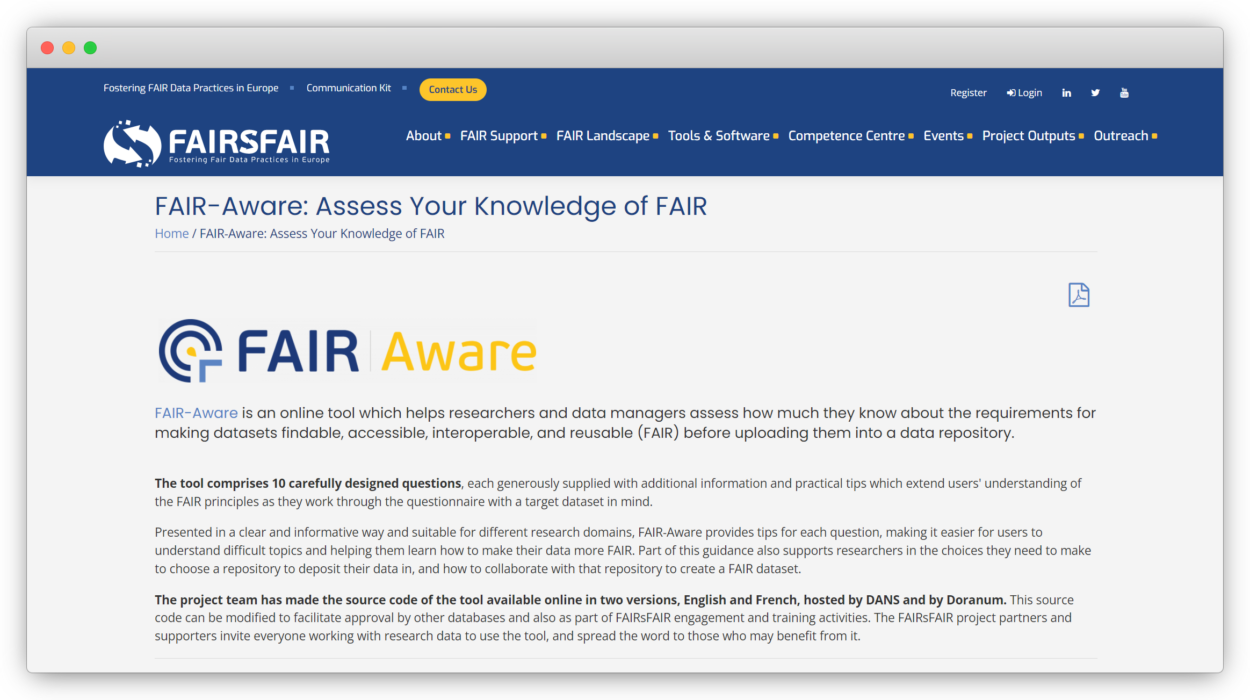
Task: Expand the About submenu marker
Action: click(x=449, y=135)
